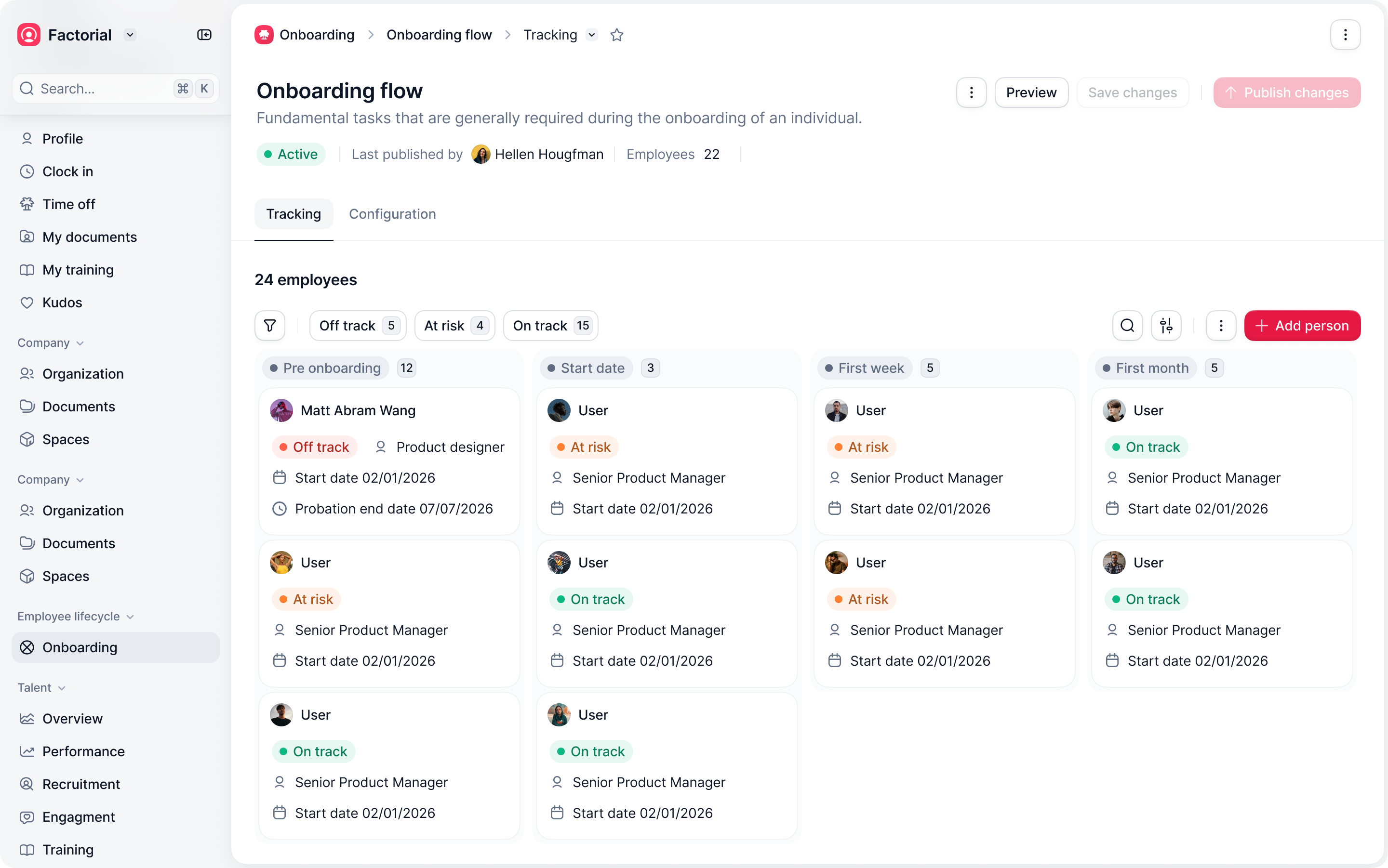Open the filter funnel icon
The image size is (1388, 868).
coord(269,326)
